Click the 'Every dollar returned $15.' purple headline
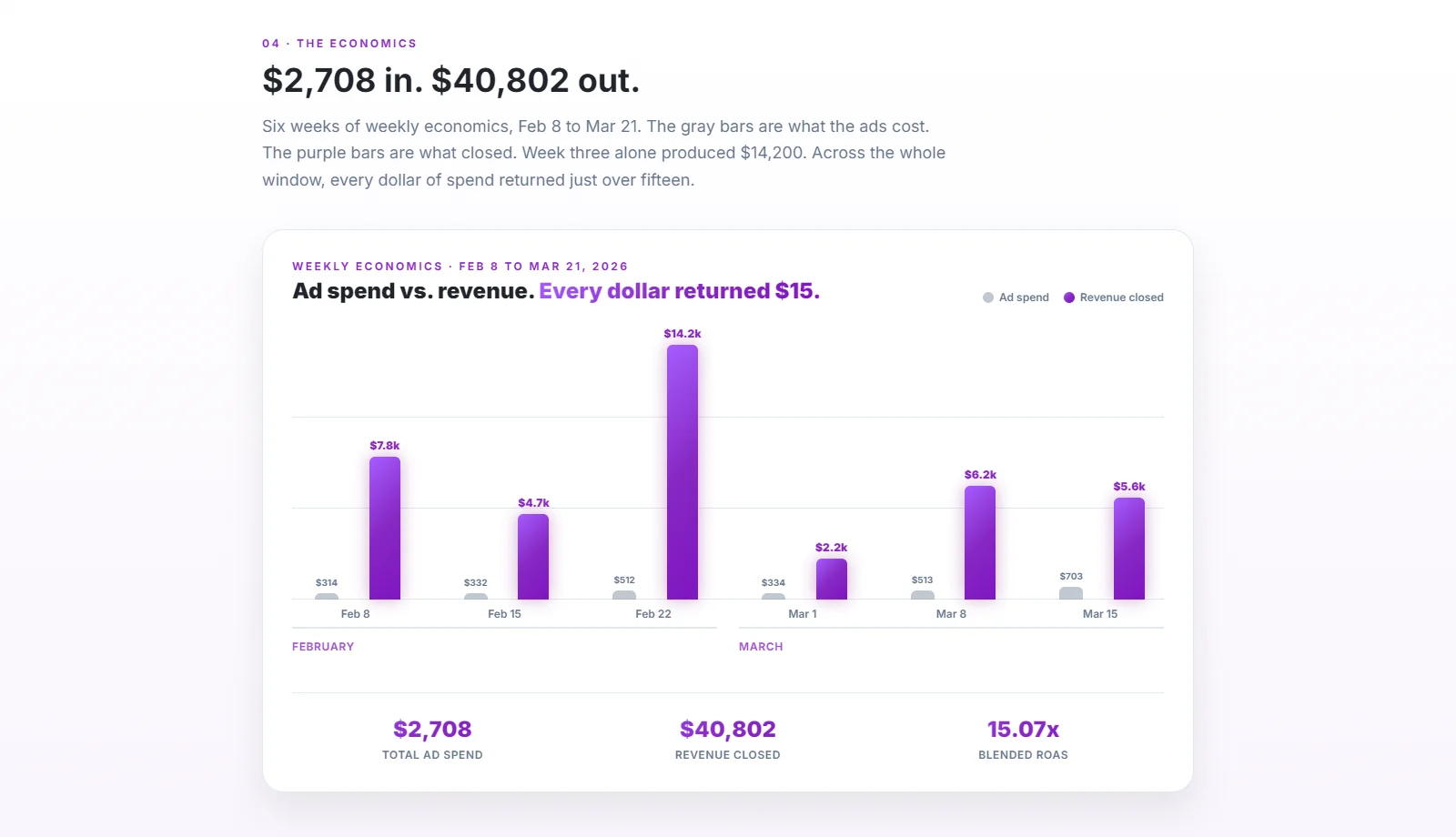 coord(679,291)
